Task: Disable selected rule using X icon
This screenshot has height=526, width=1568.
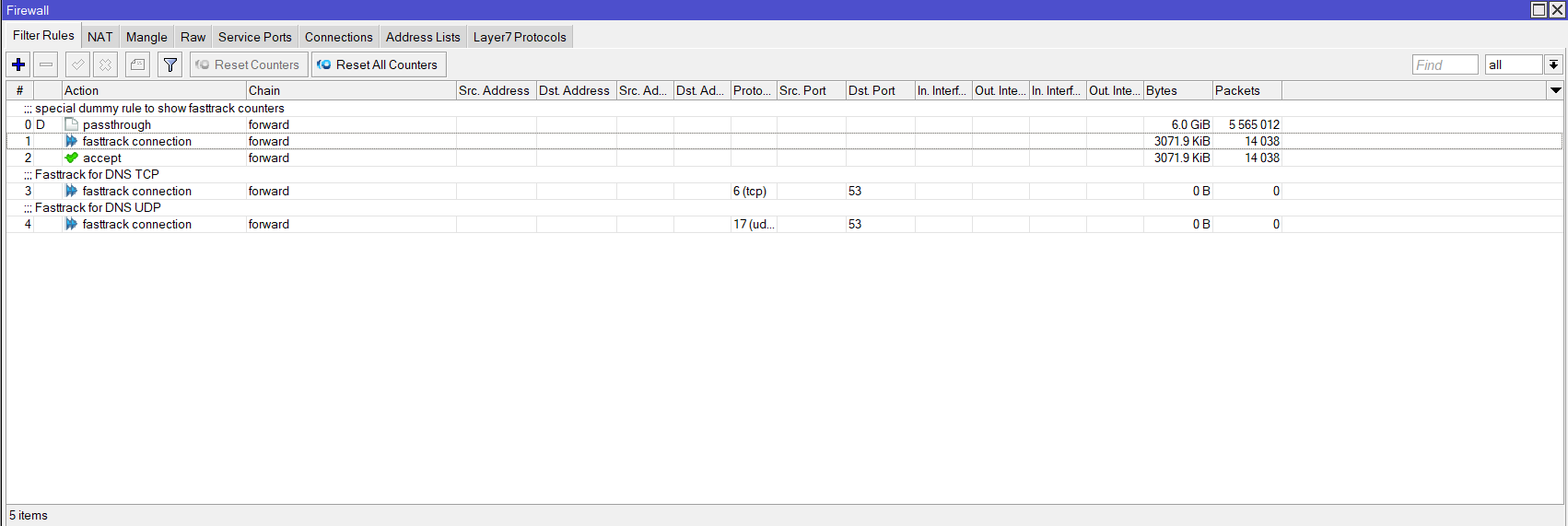Action: click(x=106, y=64)
